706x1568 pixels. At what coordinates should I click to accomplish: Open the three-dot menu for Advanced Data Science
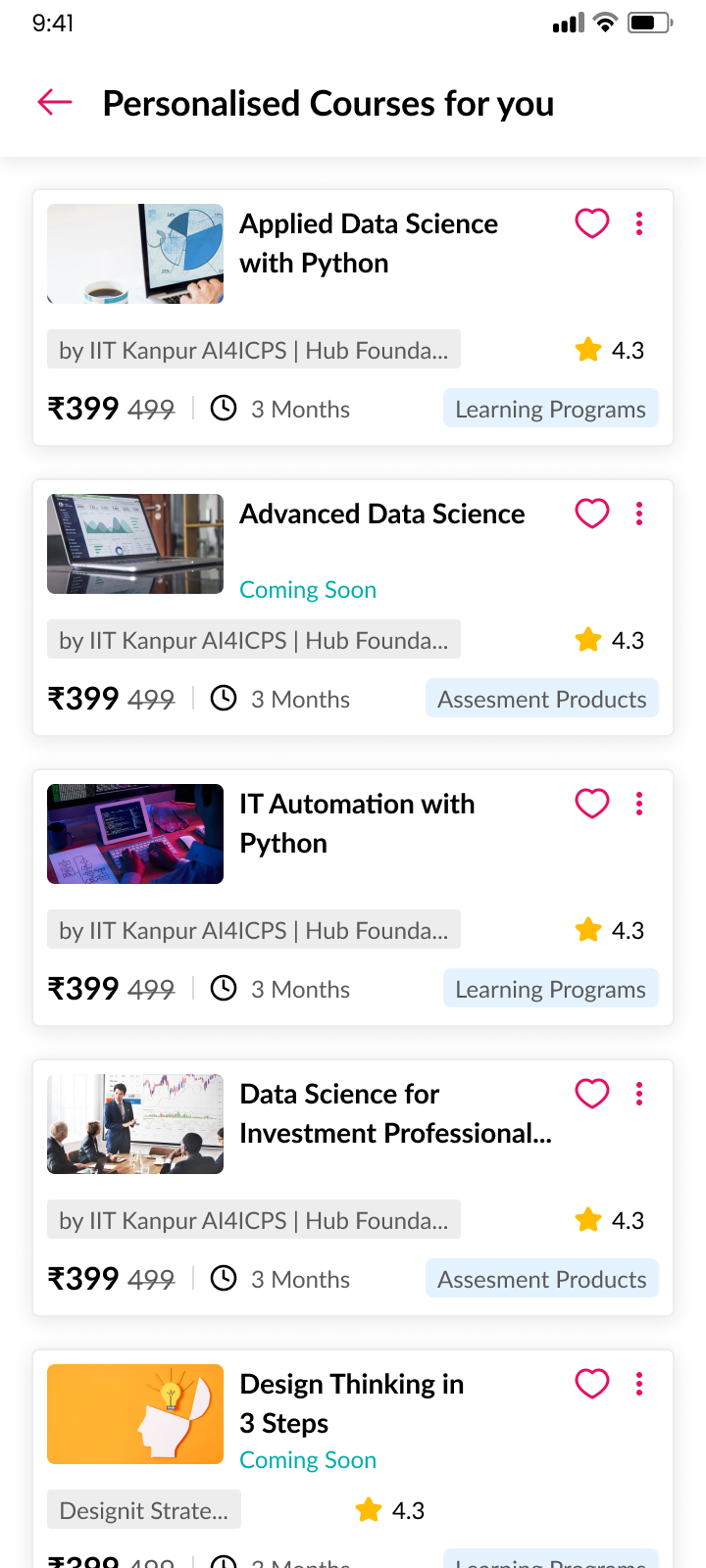pyautogui.click(x=639, y=514)
